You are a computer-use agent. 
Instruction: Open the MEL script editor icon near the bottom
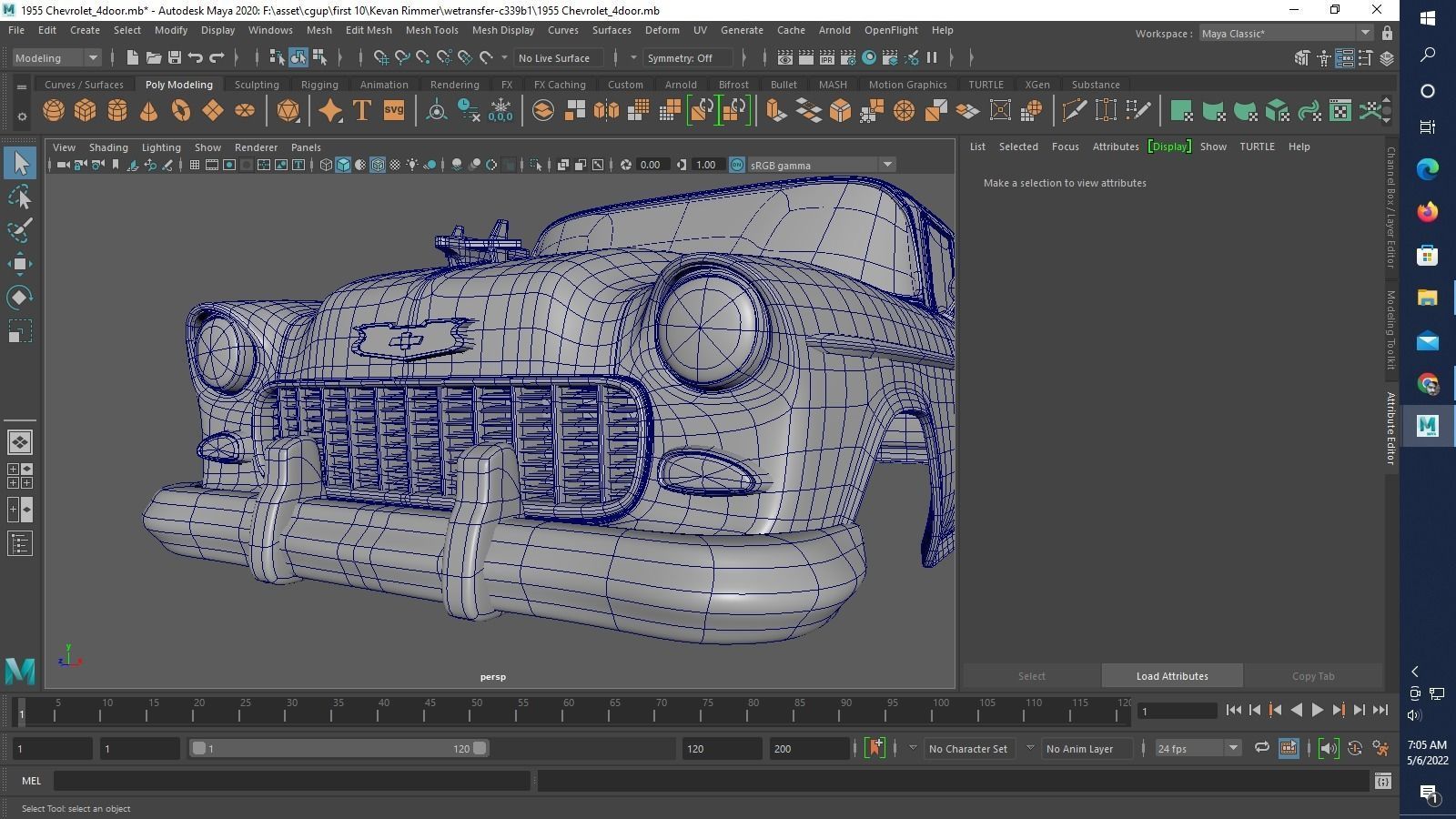pos(1383,781)
